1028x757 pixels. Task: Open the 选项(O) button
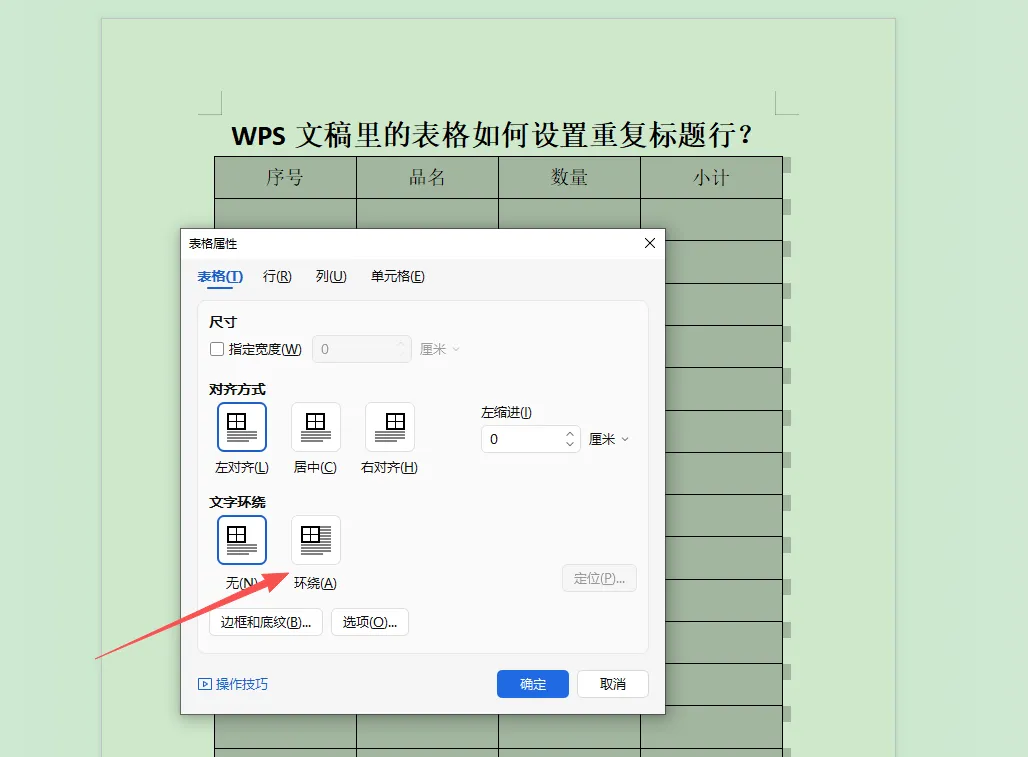click(370, 622)
